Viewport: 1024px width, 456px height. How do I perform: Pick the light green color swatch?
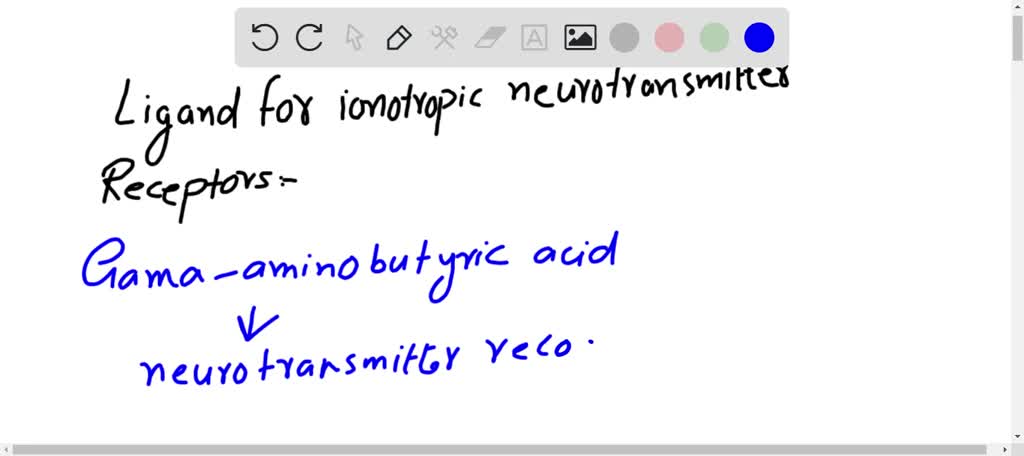(x=714, y=38)
